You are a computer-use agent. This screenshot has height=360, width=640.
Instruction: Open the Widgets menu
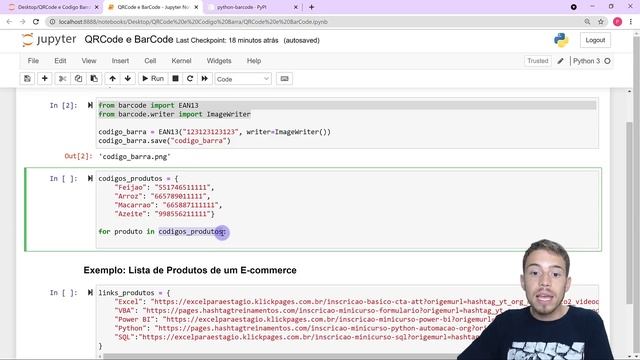[219, 61]
